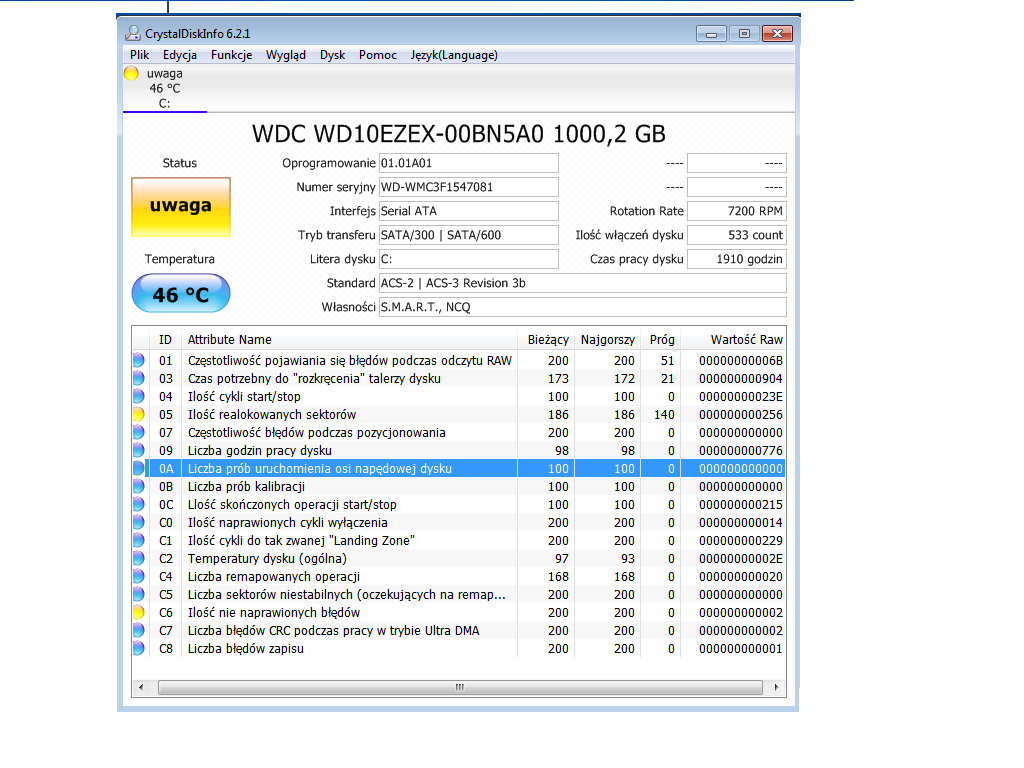
Task: Click the horizontal scrollbar left arrow
Action: coord(141,687)
